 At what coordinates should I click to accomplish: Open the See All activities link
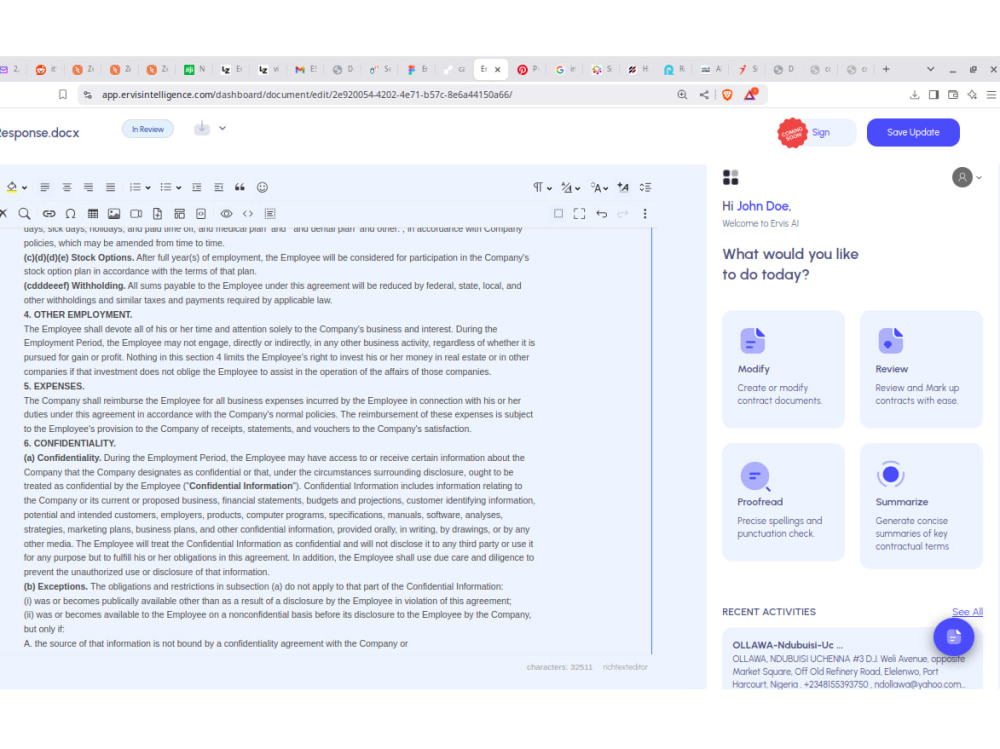point(967,612)
